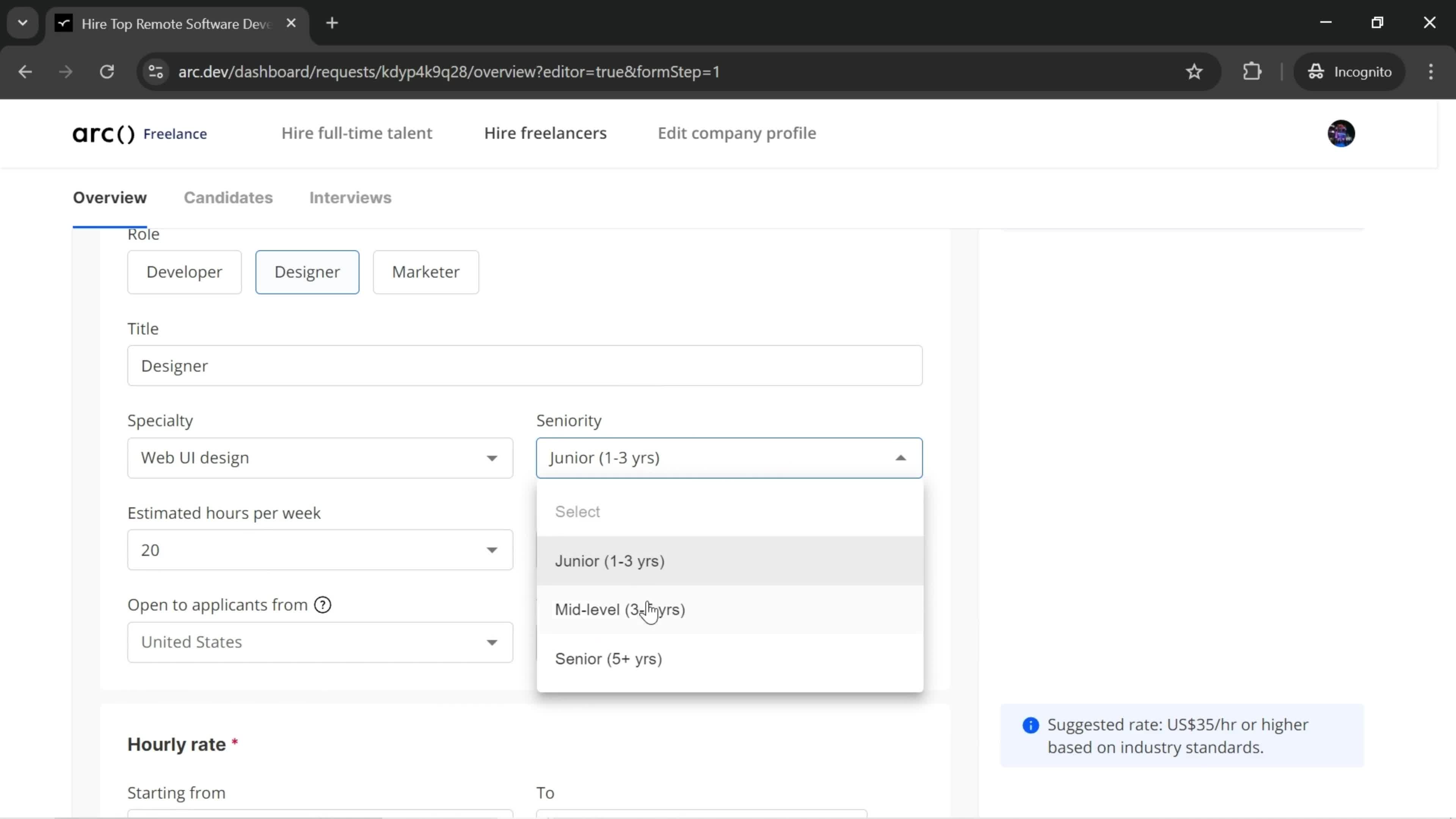This screenshot has width=1456, height=819.
Task: Expand the Open to applicants from dropdown
Action: pyautogui.click(x=320, y=642)
